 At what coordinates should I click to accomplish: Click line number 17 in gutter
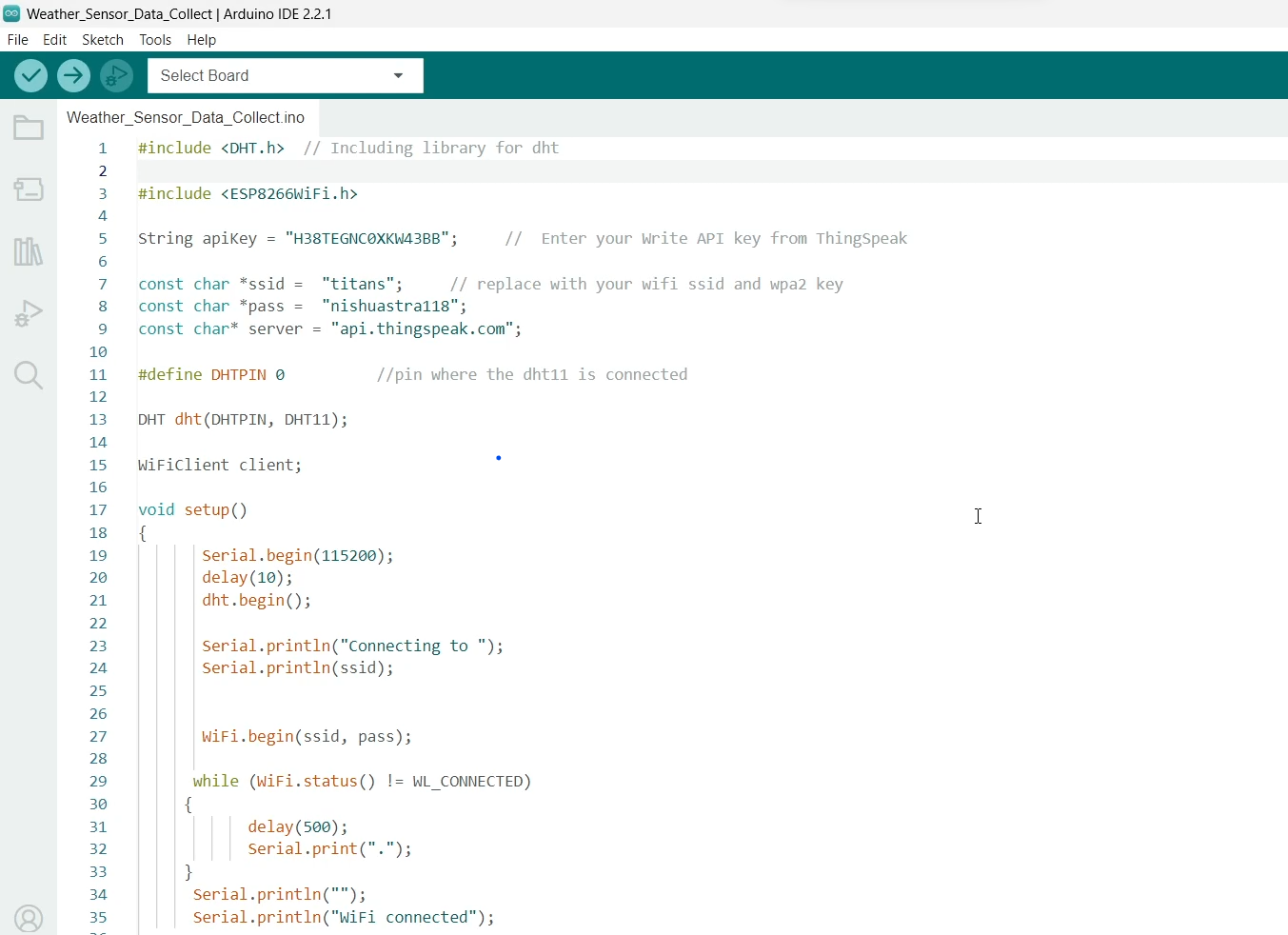98,510
